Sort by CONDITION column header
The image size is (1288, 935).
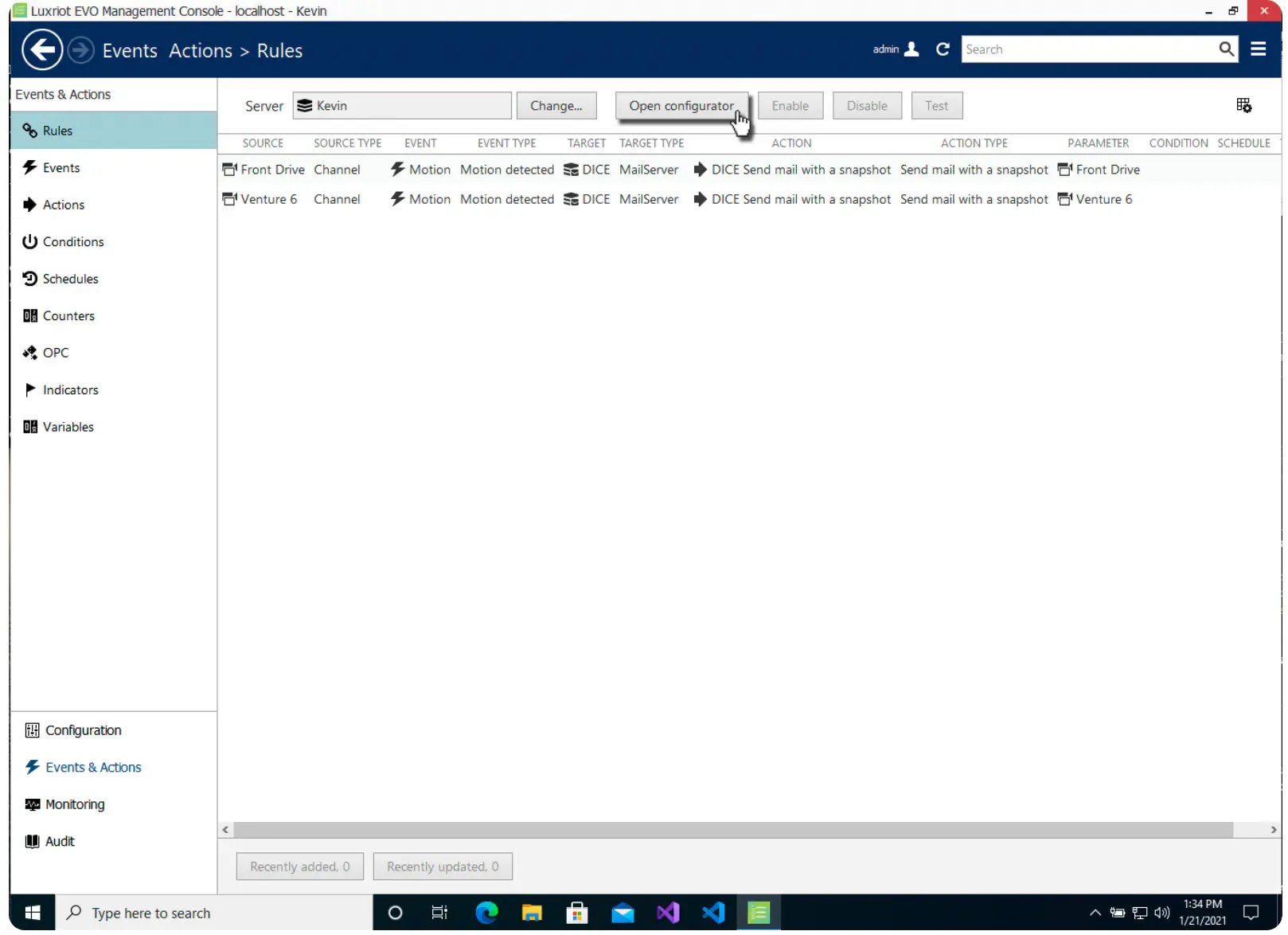click(1178, 143)
